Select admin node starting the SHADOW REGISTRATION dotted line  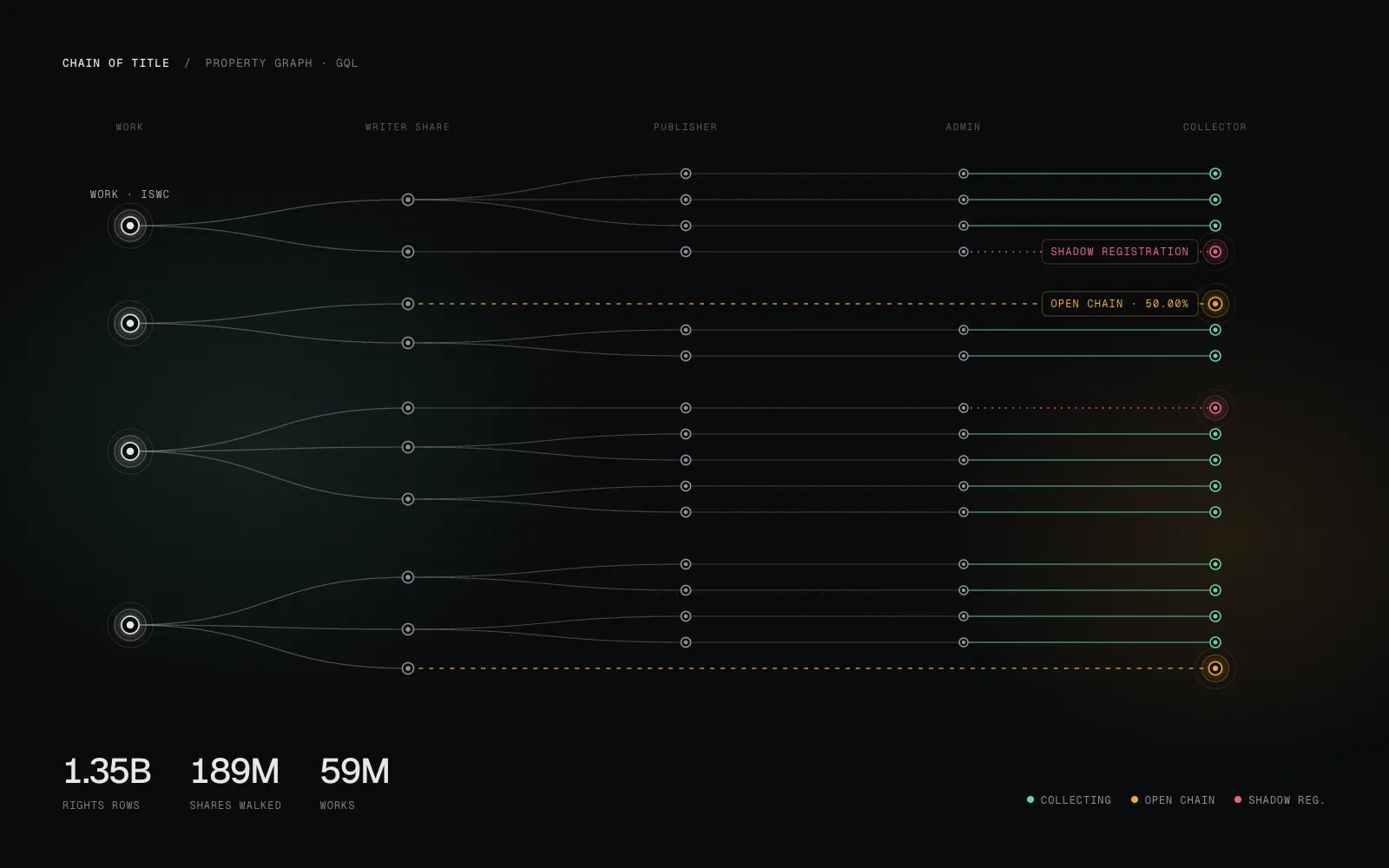click(964, 252)
